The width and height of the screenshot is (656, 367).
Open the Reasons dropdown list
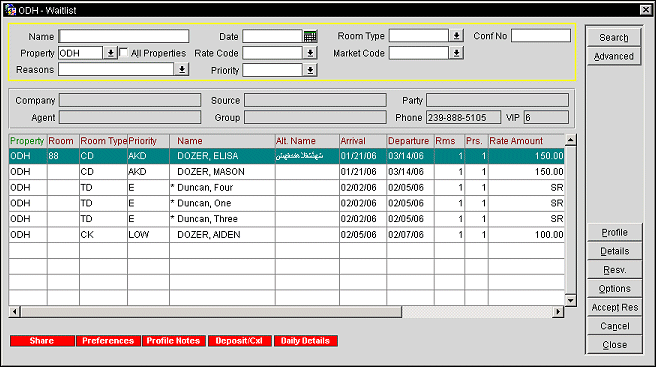coord(182,69)
